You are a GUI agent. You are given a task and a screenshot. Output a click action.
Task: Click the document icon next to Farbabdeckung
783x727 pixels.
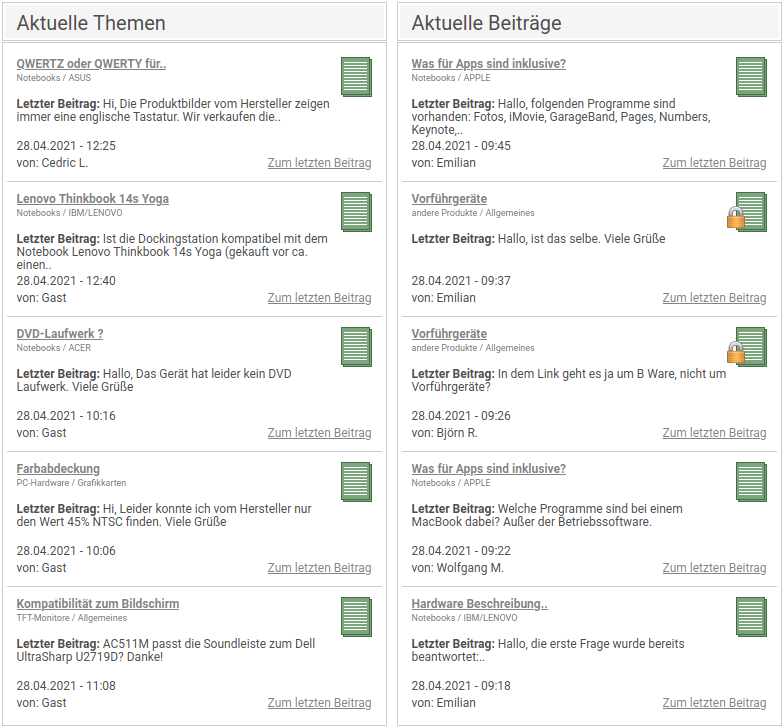point(357,482)
